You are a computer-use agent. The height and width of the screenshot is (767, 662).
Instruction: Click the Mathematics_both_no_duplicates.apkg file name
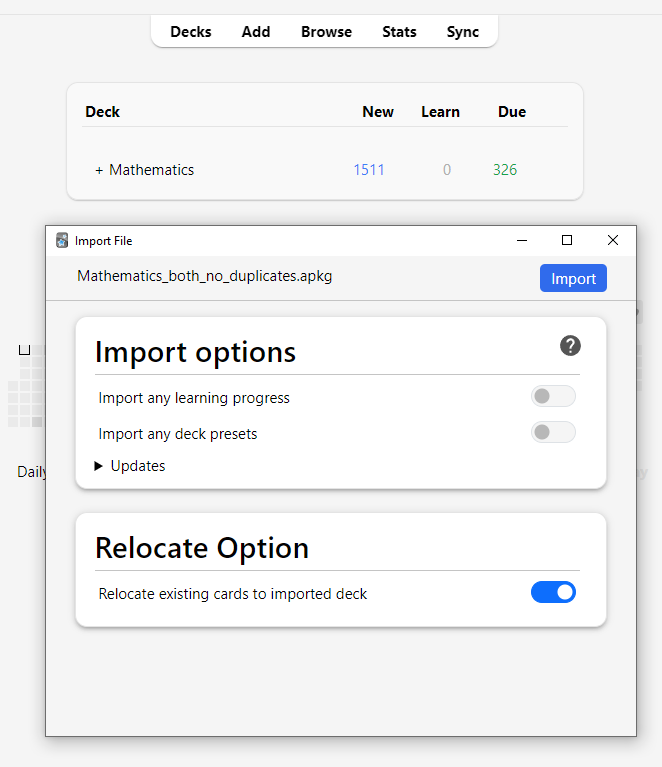tap(205, 276)
